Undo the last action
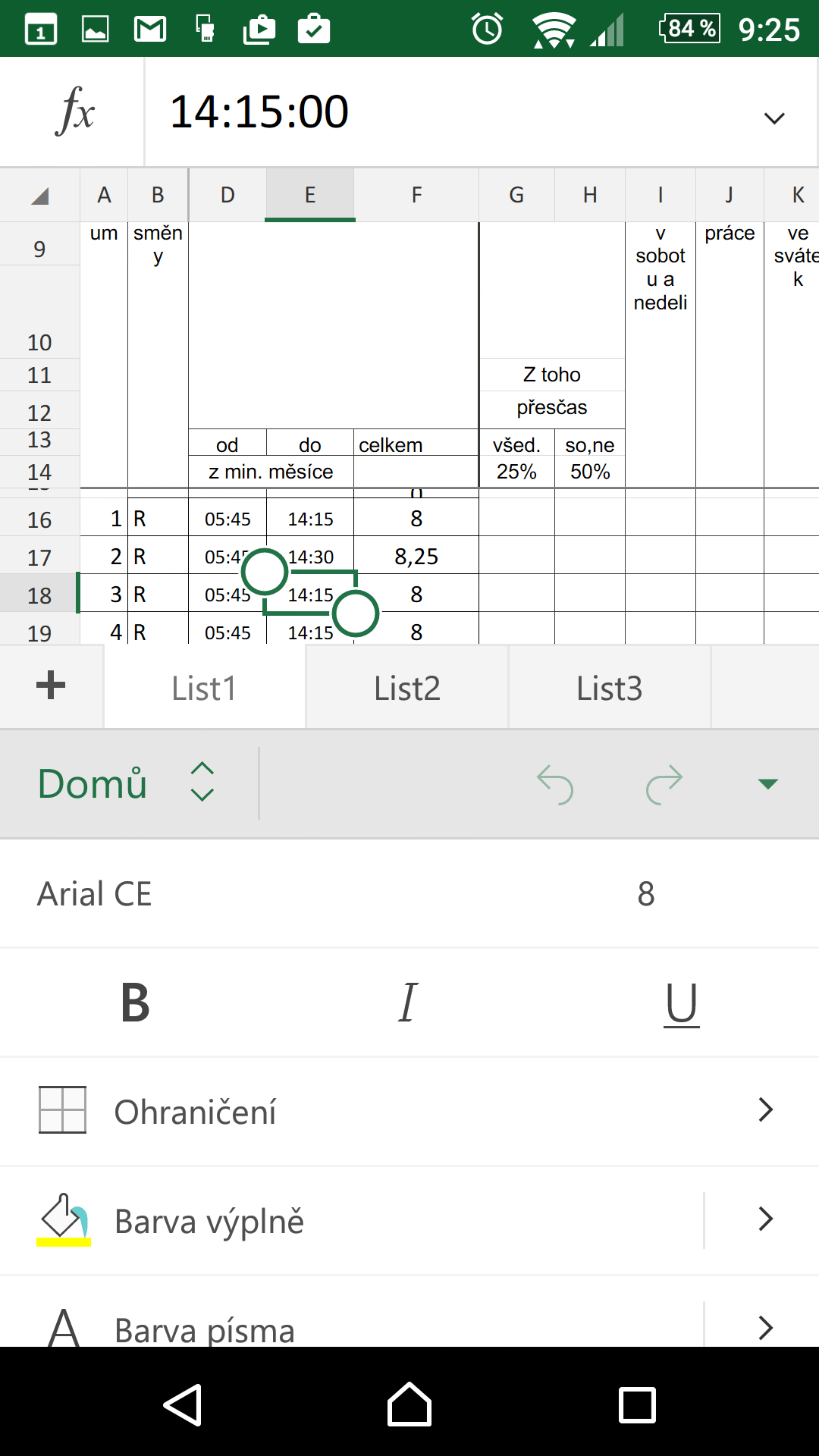The image size is (819, 1456). (x=555, y=784)
